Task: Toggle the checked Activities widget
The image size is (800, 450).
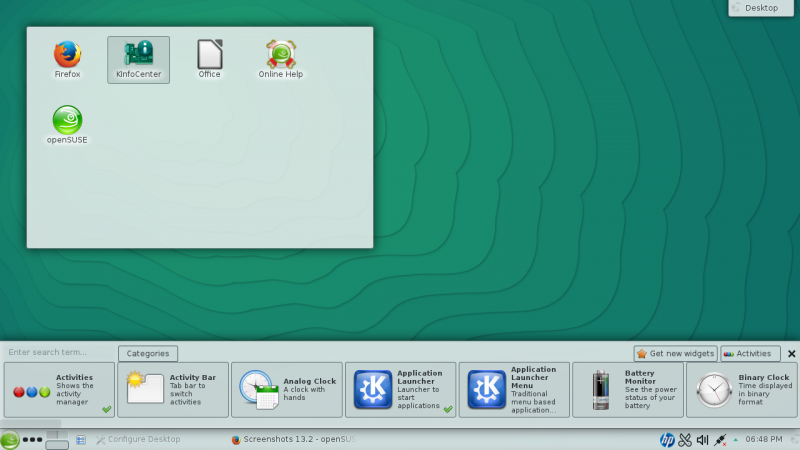Action: click(60, 389)
